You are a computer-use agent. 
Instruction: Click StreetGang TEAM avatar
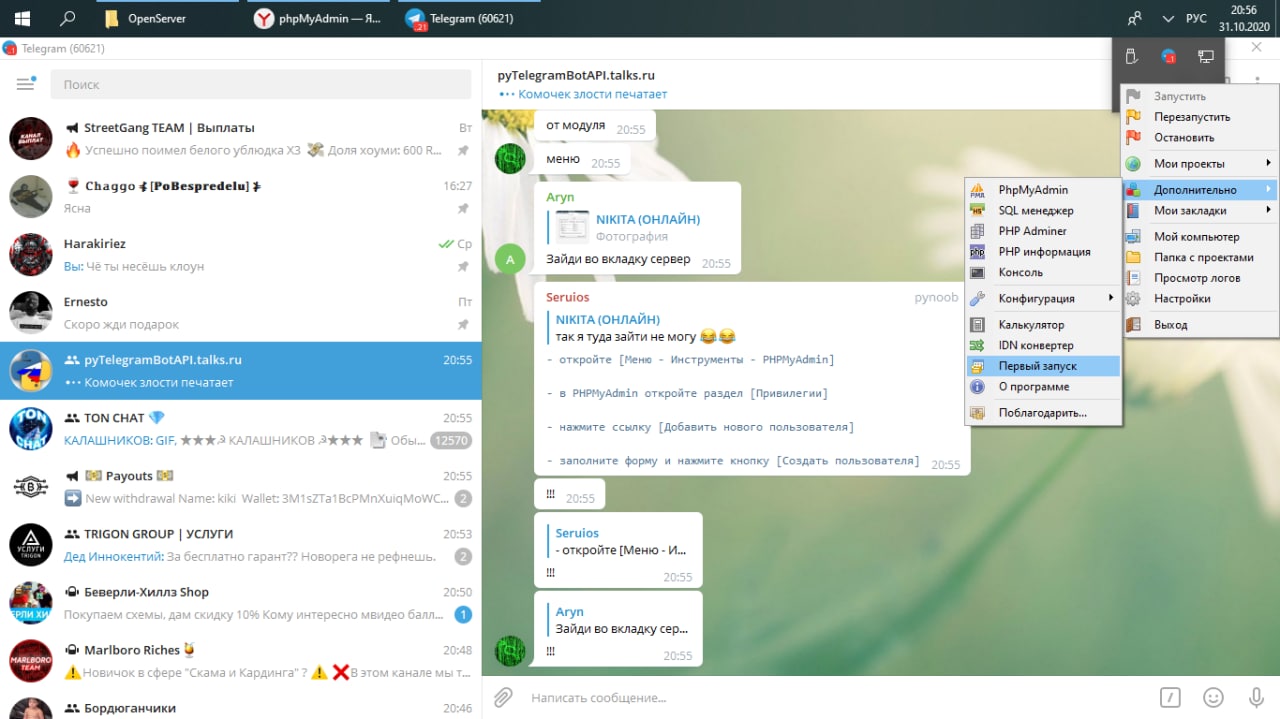31,138
